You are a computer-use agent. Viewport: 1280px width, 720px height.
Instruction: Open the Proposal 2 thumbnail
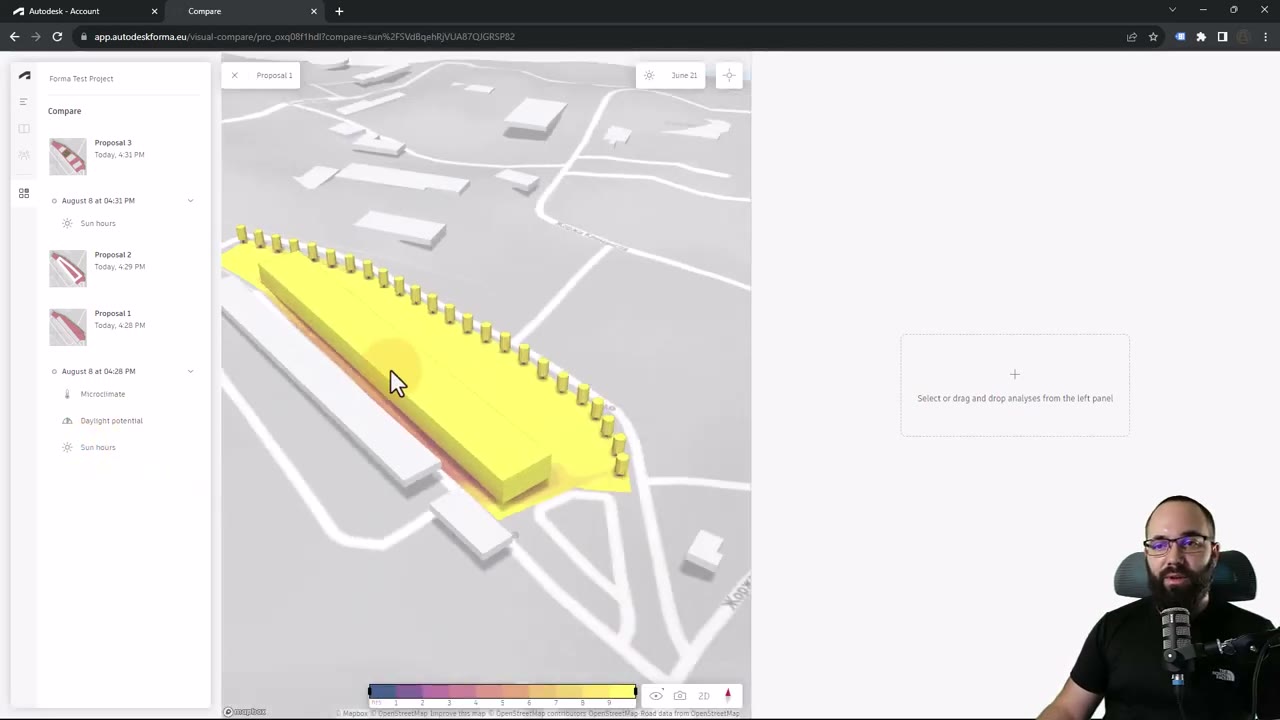pos(68,269)
